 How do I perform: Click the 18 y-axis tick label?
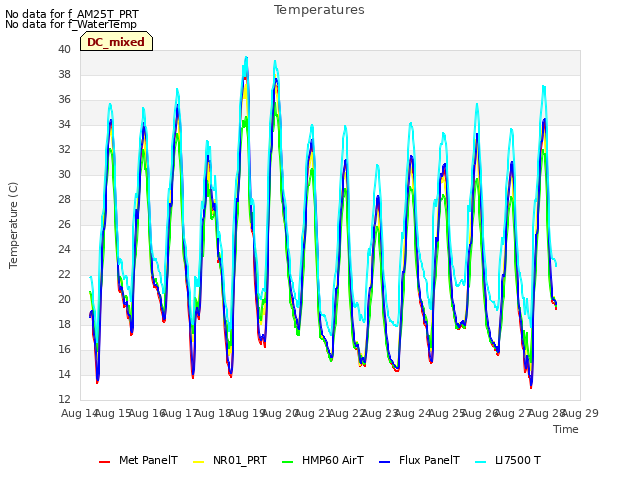click(x=64, y=324)
